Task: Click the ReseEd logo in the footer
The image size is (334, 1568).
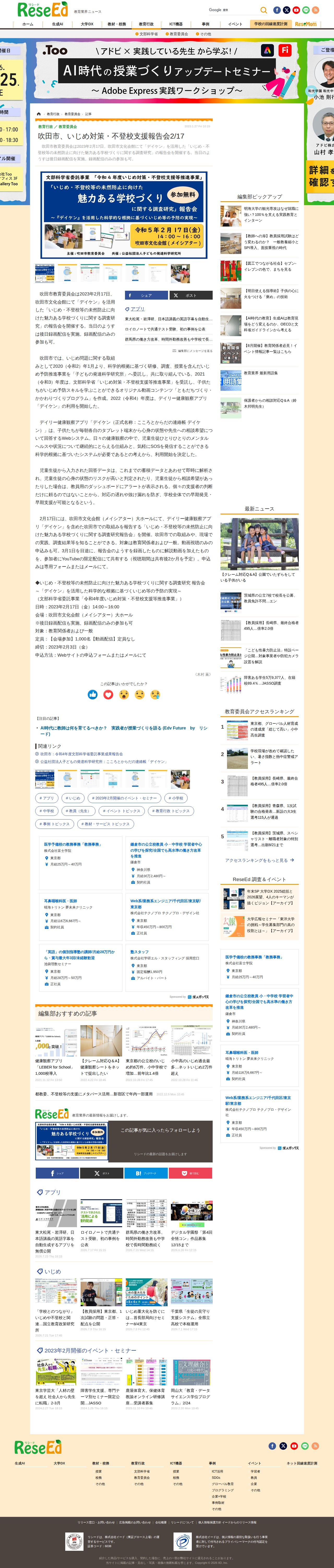Action: 38,1446
